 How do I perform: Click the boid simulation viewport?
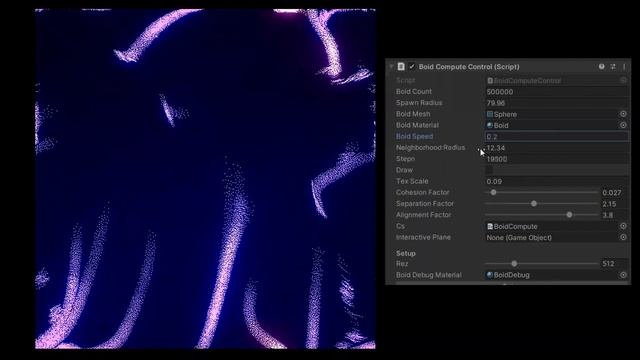click(205, 179)
